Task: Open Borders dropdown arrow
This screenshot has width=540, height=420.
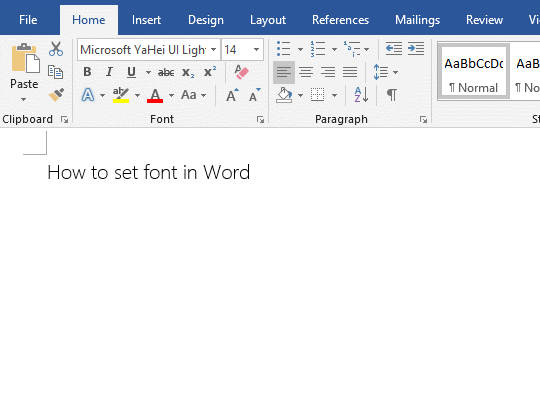Action: 334,95
